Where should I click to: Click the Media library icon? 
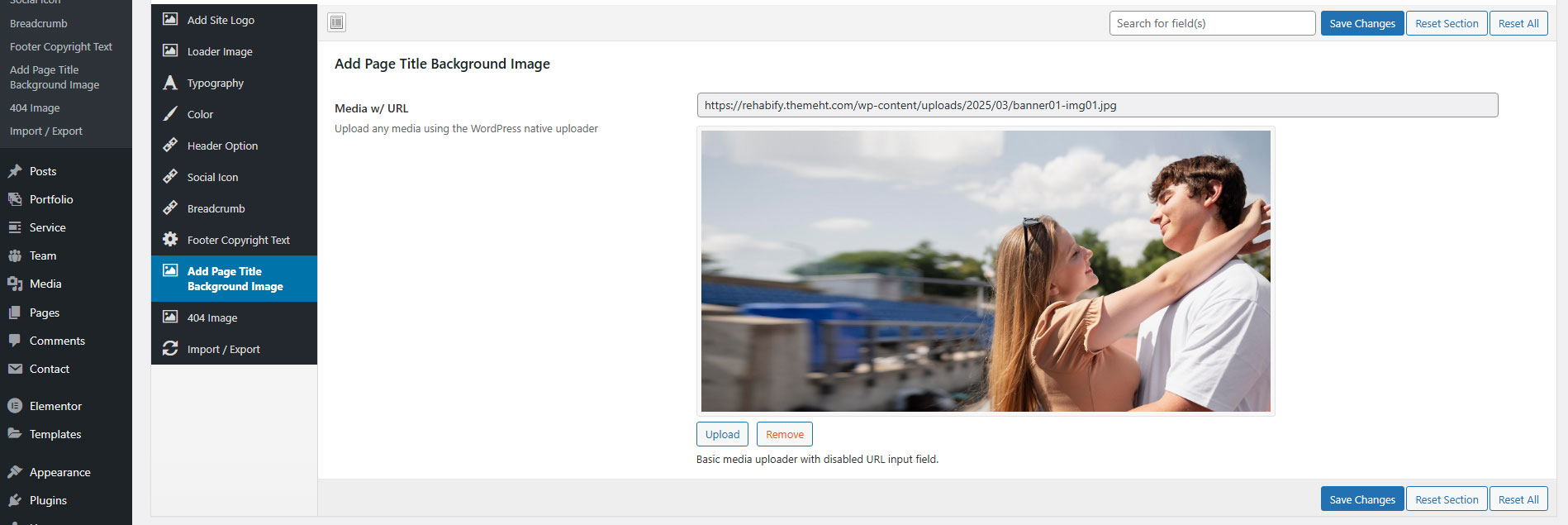[x=15, y=284]
